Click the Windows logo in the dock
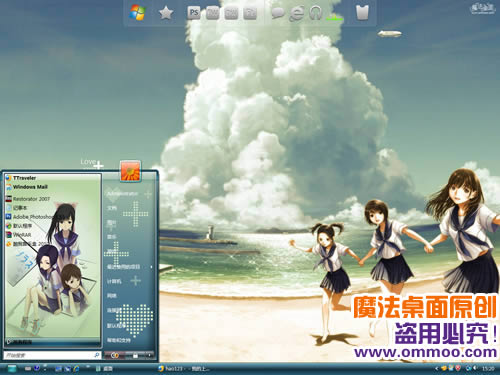Screen dimensions: 500x375 tap(137, 13)
